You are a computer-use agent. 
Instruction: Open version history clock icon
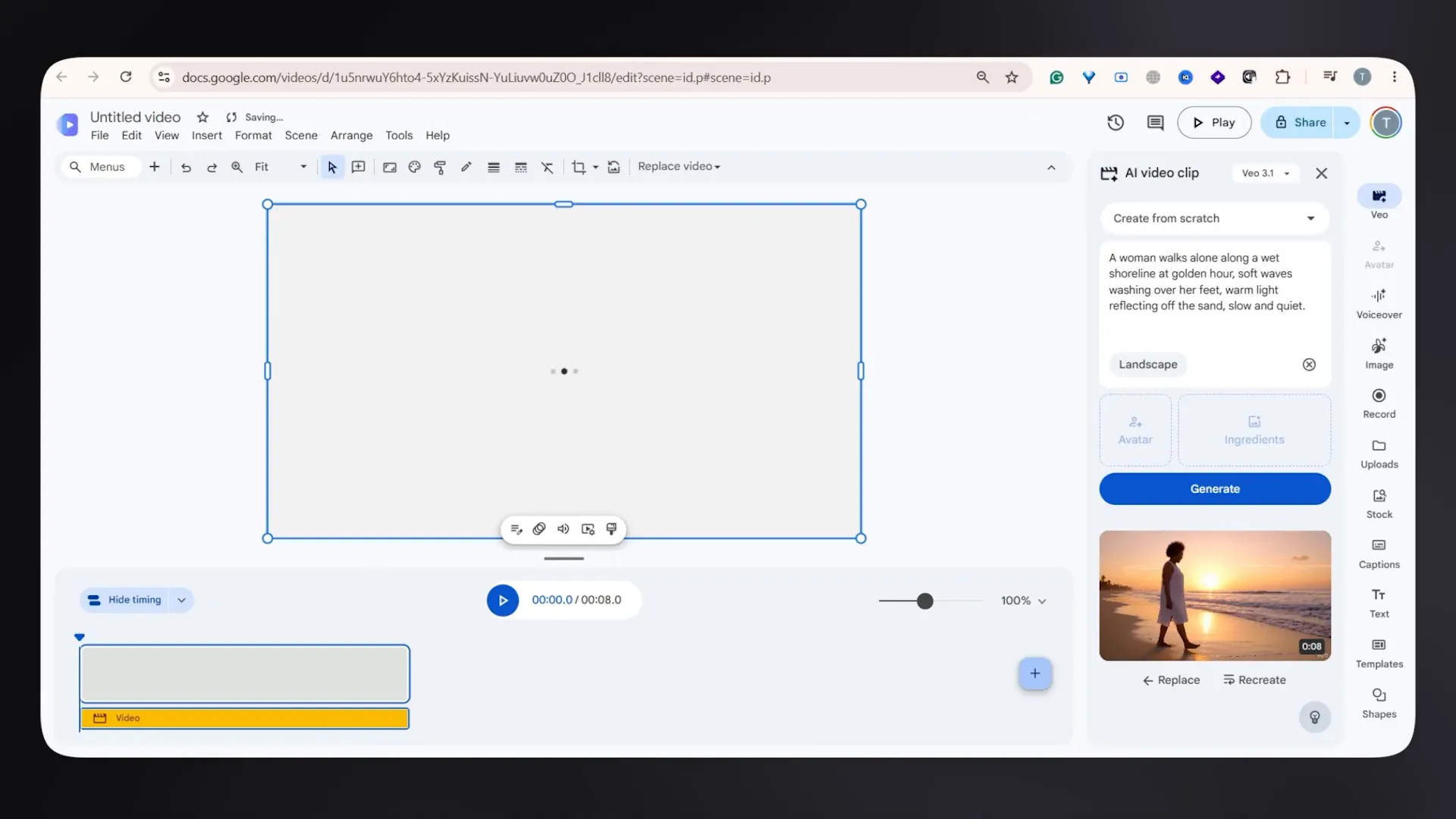pos(1116,122)
